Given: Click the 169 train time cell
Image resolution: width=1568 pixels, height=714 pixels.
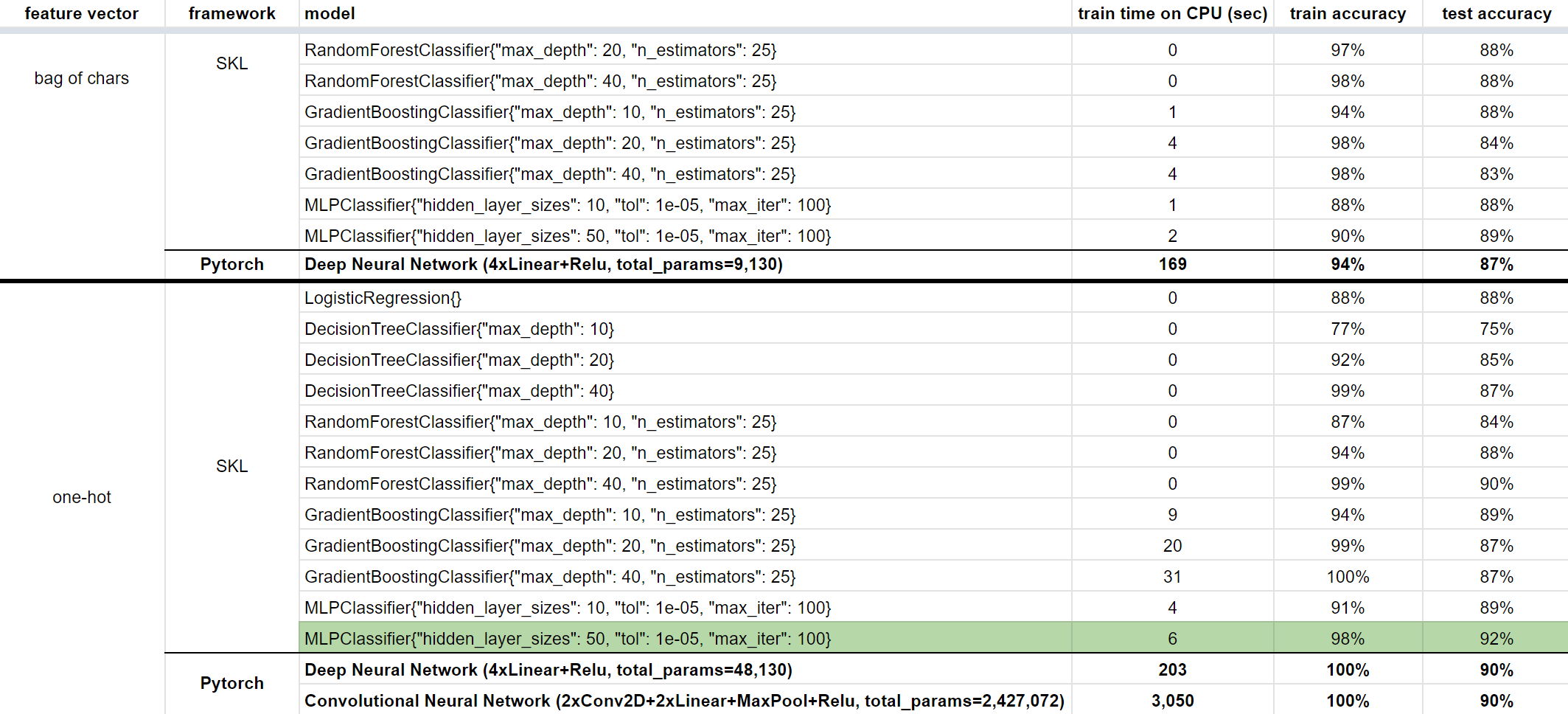Looking at the screenshot, I should (1172, 264).
